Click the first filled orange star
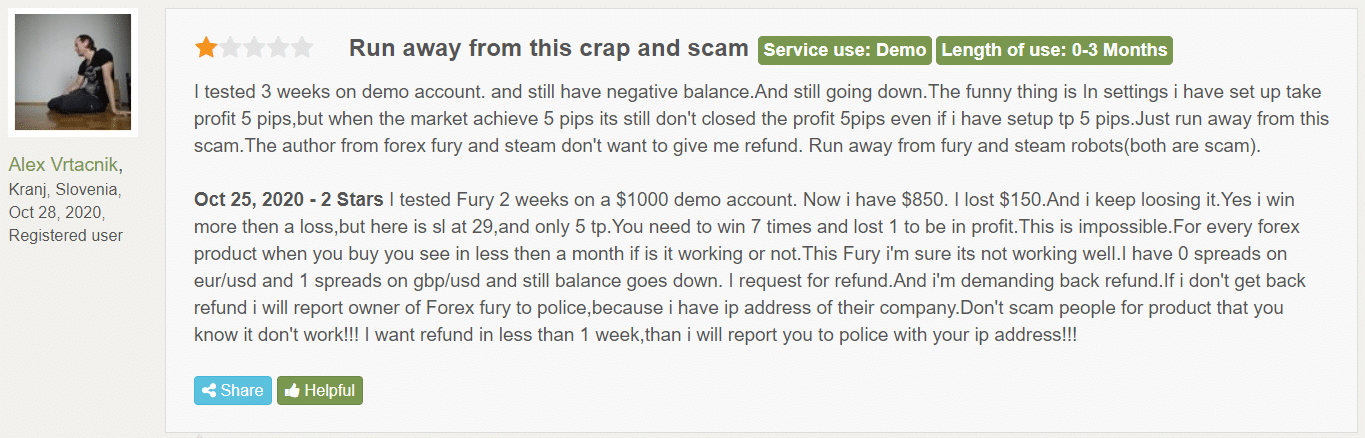 [x=206, y=47]
